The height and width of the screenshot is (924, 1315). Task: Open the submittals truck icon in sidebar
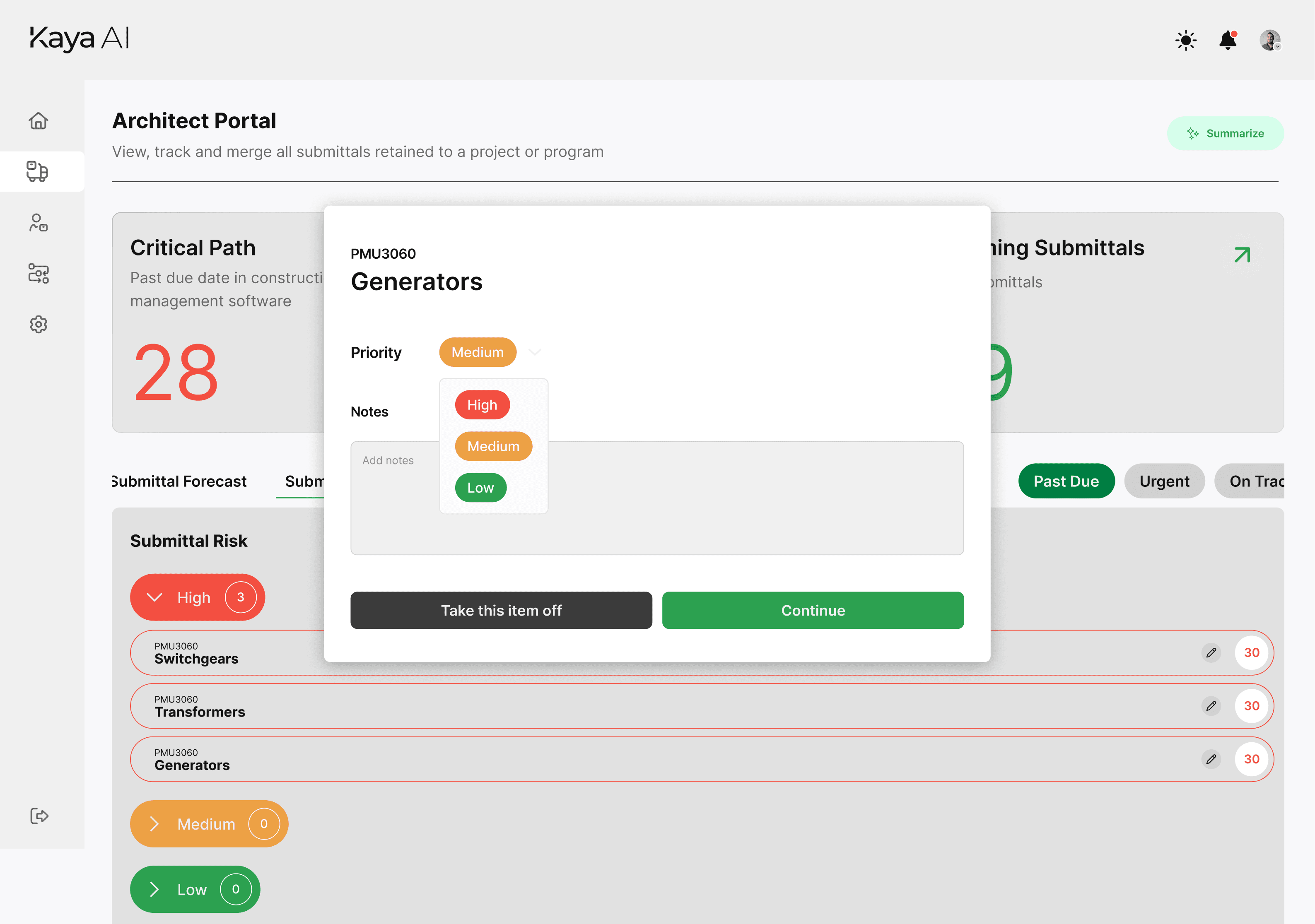pyautogui.click(x=38, y=171)
